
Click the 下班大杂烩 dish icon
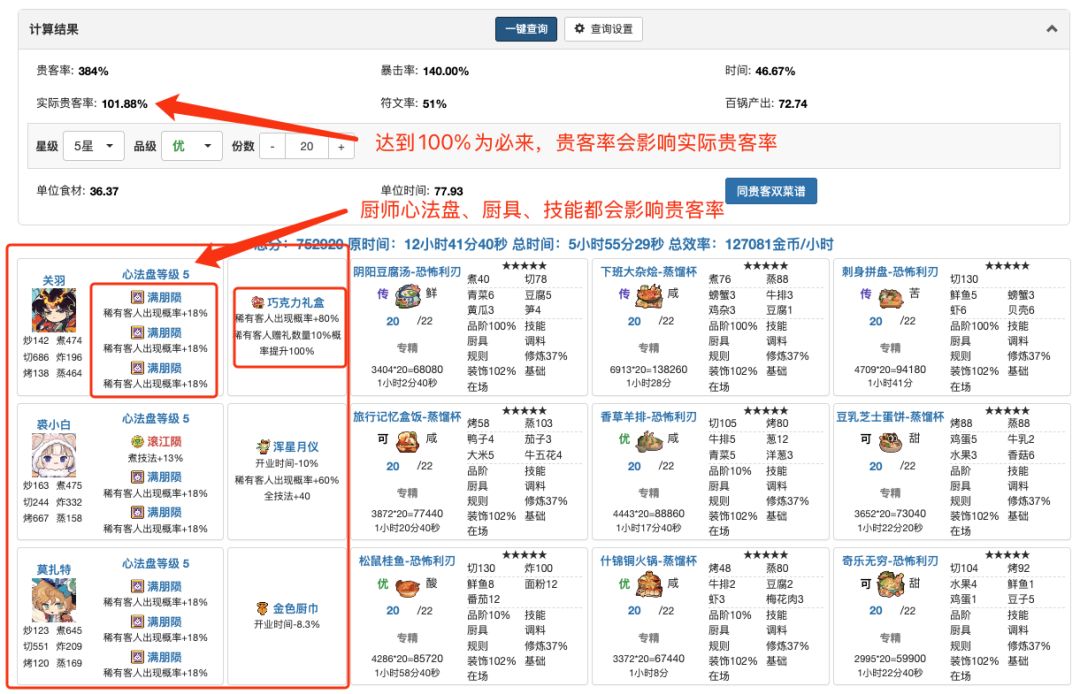(x=649, y=296)
